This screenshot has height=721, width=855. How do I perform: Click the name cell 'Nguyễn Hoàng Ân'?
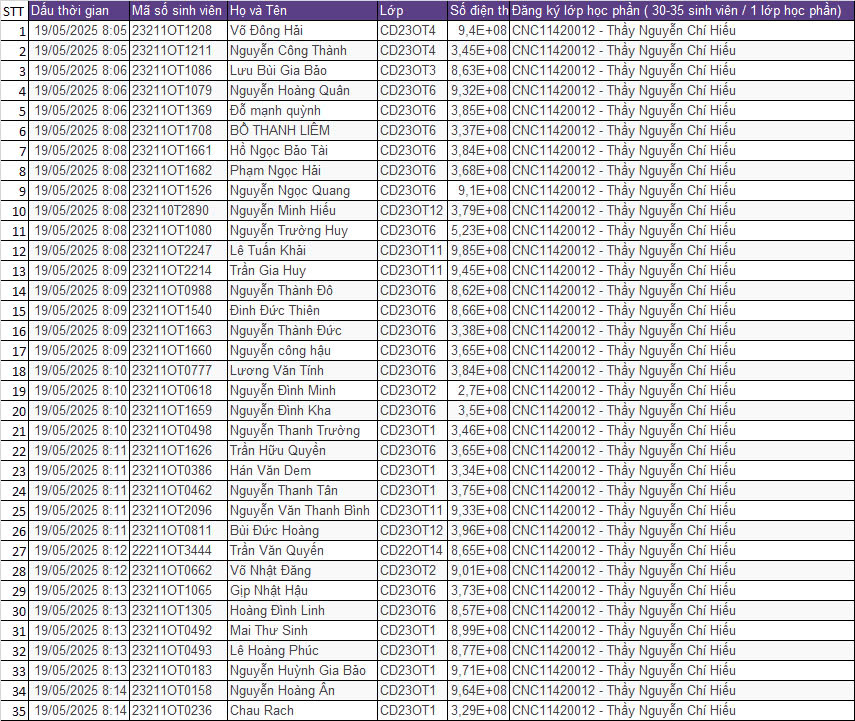[302, 690]
